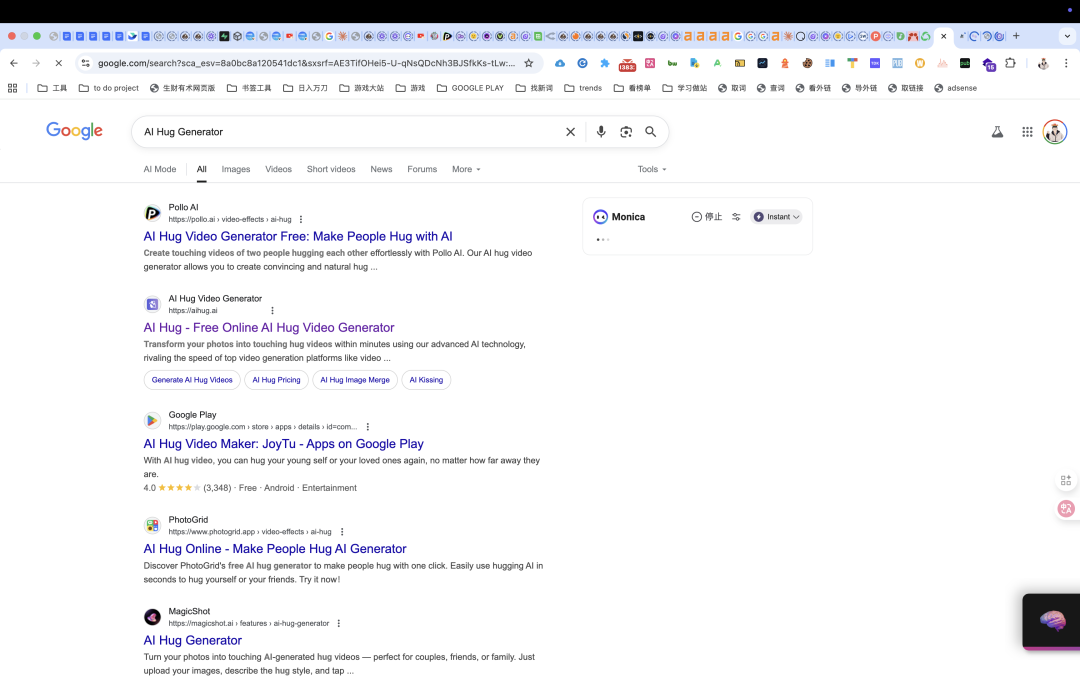Screen dimensions: 1080x698
Task: Clear the search box text
Action: click(x=570, y=132)
